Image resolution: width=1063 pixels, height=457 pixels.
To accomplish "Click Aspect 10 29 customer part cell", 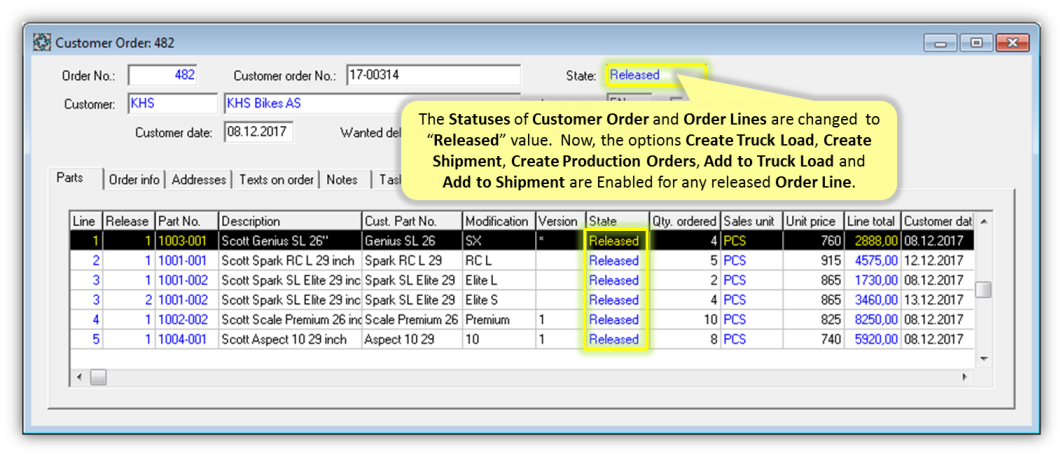I will click(x=412, y=339).
